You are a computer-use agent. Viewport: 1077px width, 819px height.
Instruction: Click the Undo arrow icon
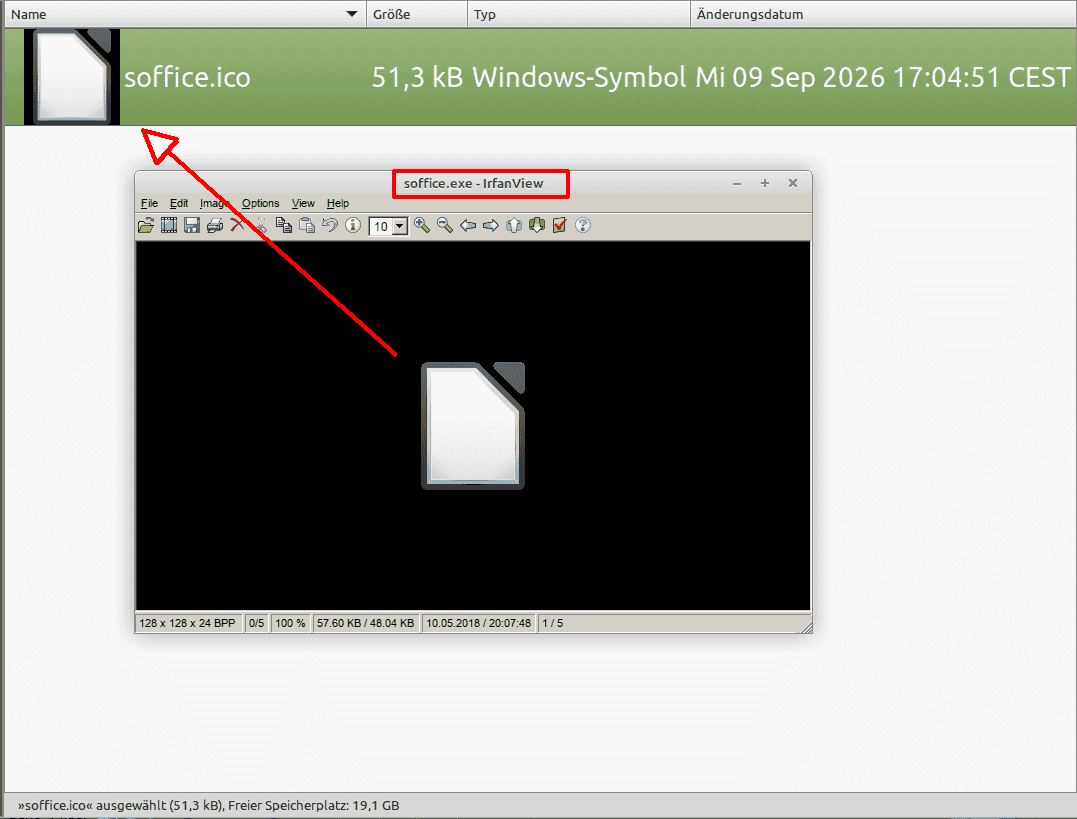(330, 225)
